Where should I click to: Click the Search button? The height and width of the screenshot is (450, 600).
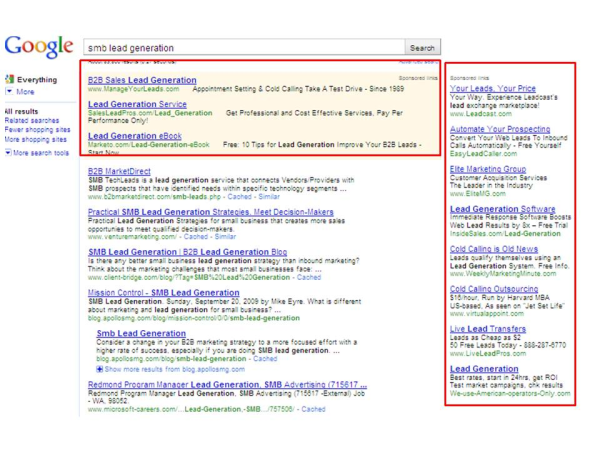pos(422,48)
